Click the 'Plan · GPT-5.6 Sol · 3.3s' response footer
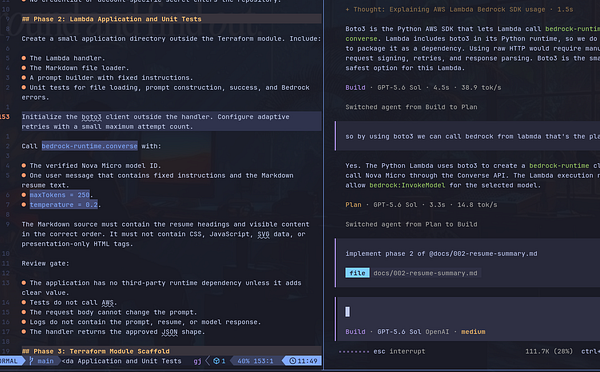Image resolution: width=600 pixels, height=372 pixels. point(421,205)
